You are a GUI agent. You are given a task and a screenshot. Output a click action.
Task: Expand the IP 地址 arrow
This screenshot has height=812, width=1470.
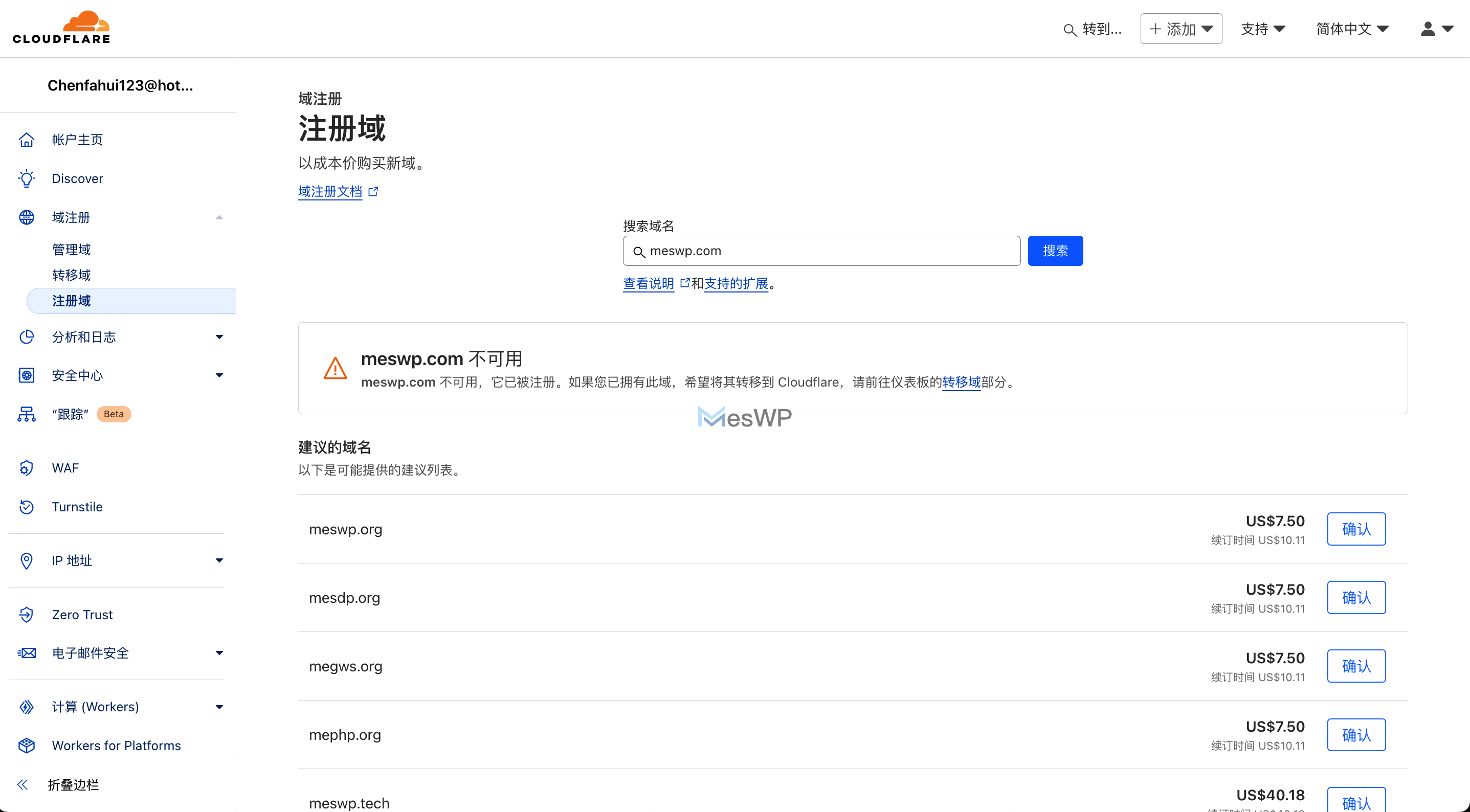[x=219, y=560]
